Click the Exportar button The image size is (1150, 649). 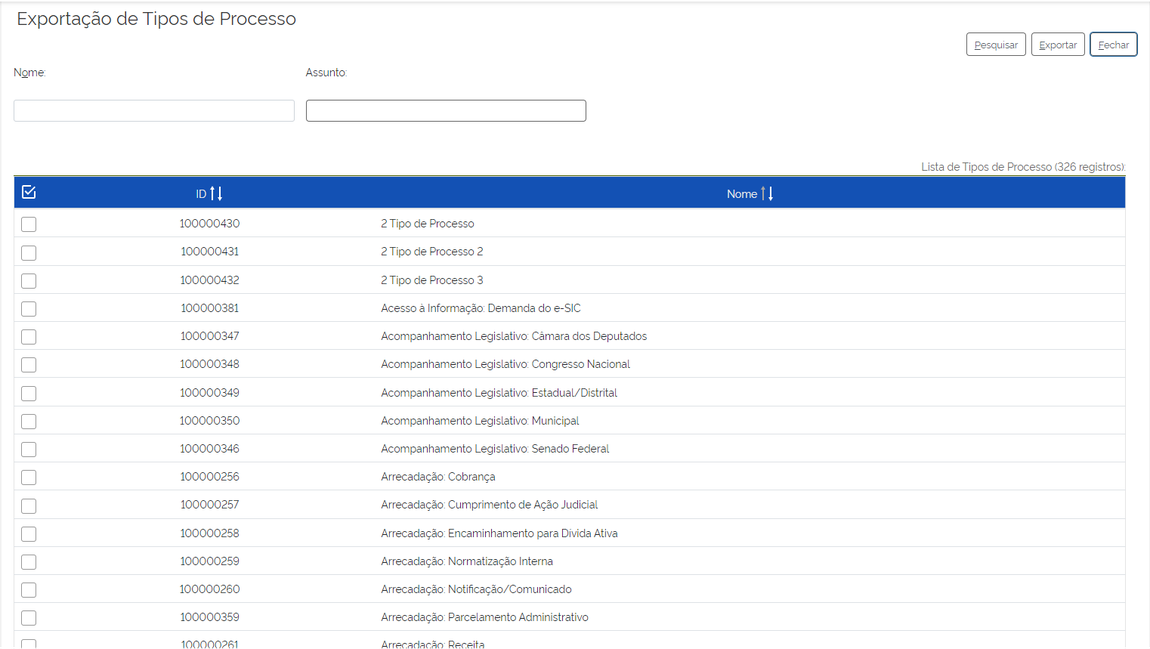click(x=1057, y=45)
